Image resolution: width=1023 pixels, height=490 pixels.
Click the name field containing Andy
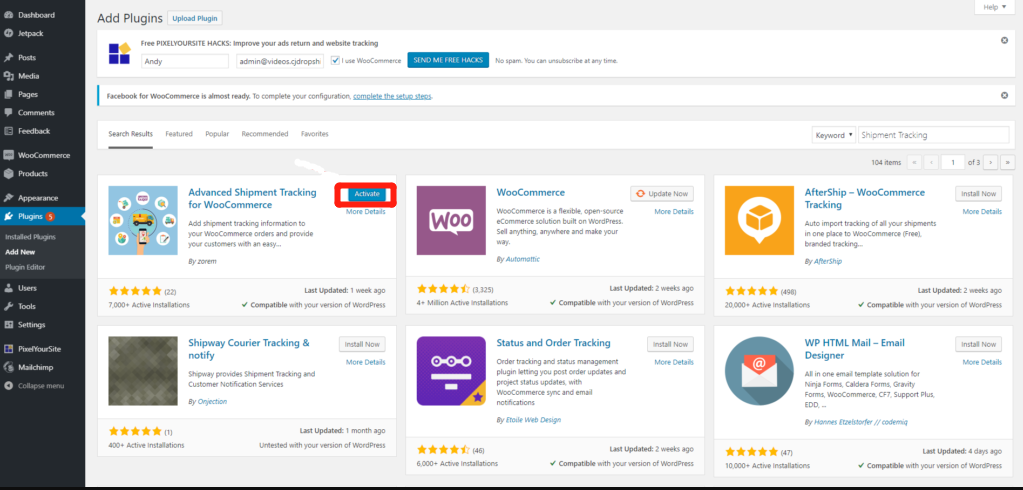pos(185,61)
